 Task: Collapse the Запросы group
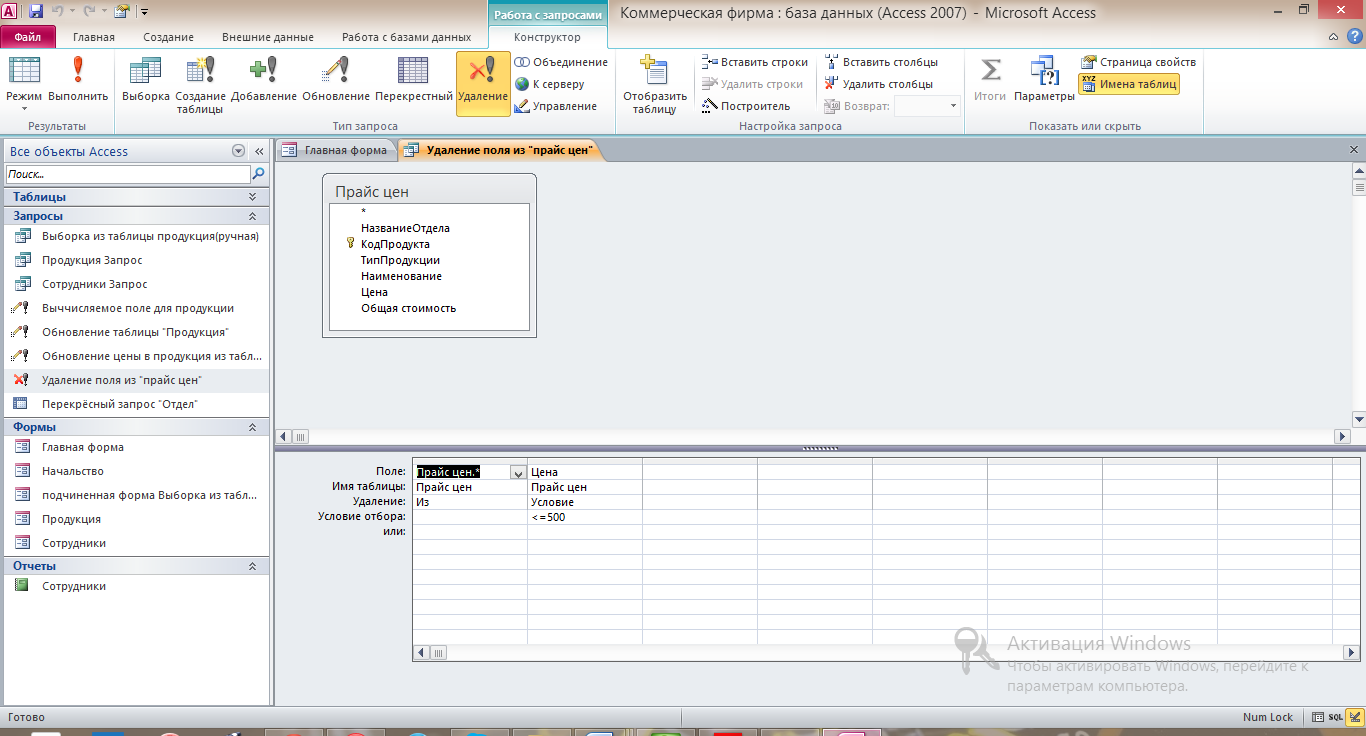point(136,216)
